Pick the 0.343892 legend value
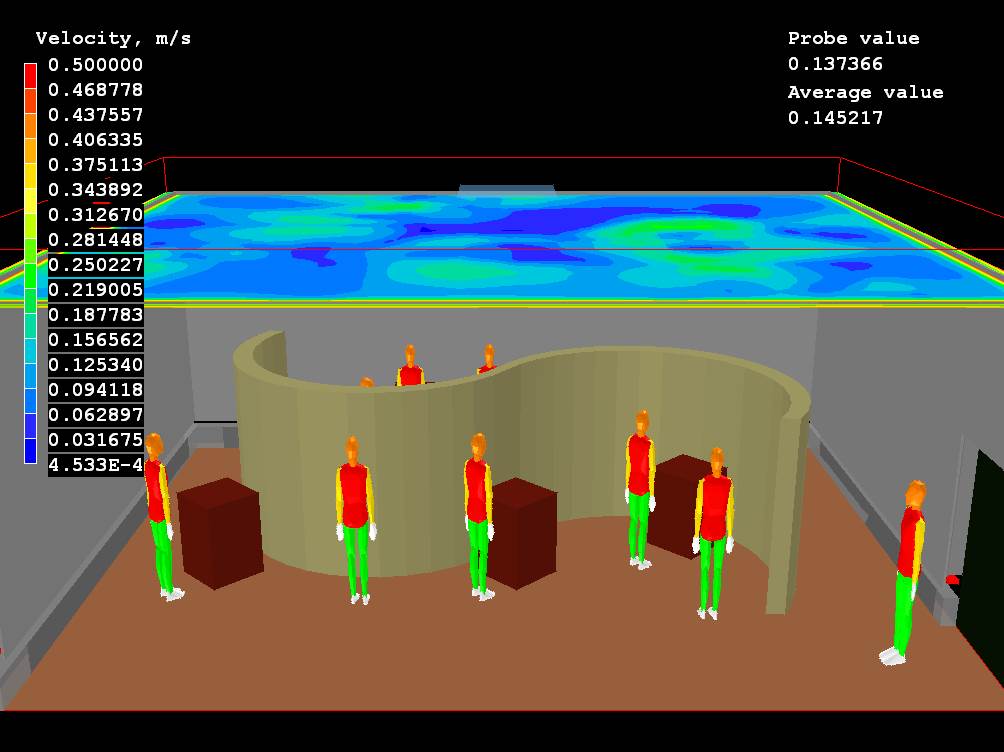The width and height of the screenshot is (1004, 752). coord(95,190)
